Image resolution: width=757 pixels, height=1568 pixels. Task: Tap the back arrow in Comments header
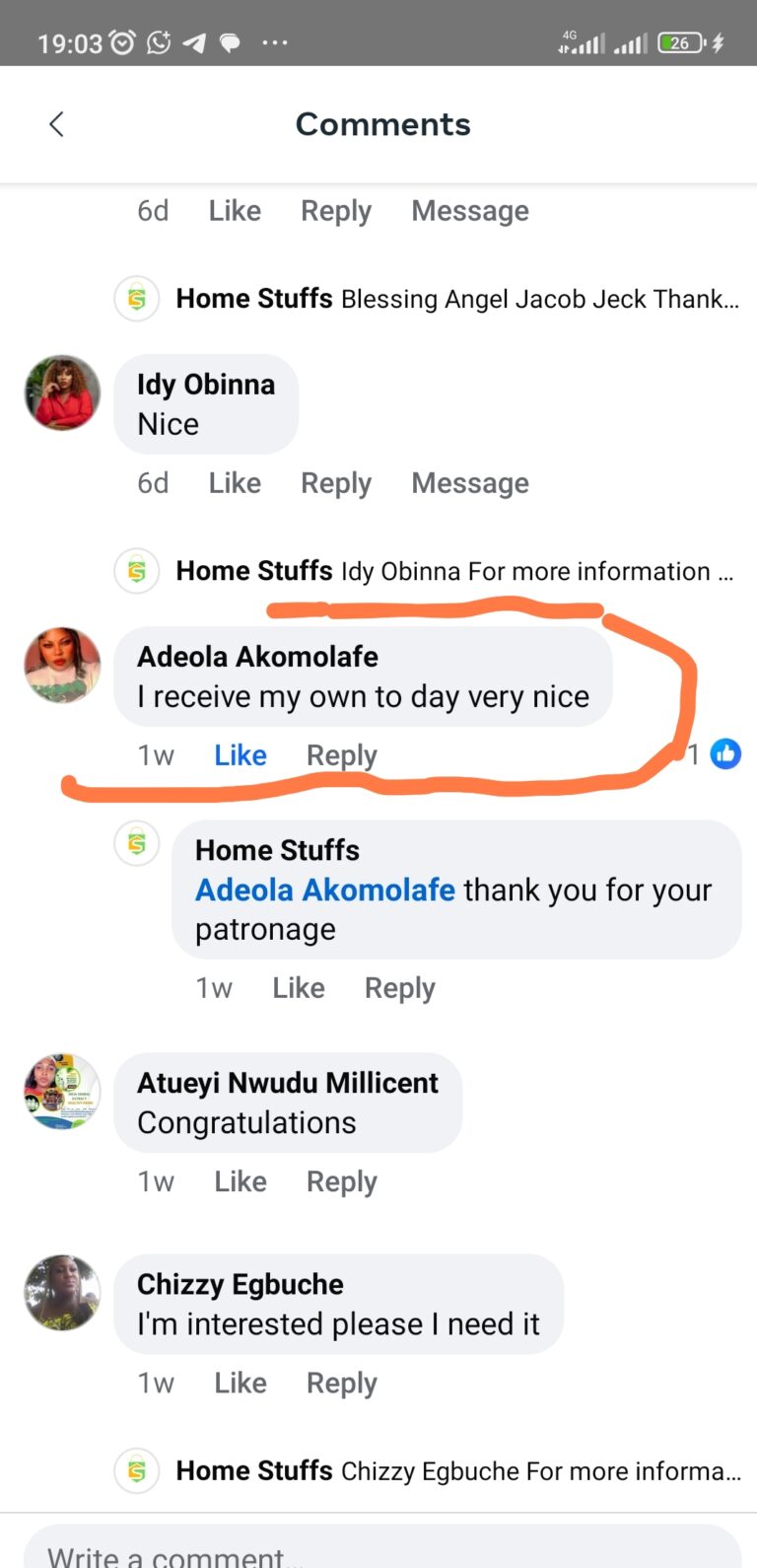56,124
